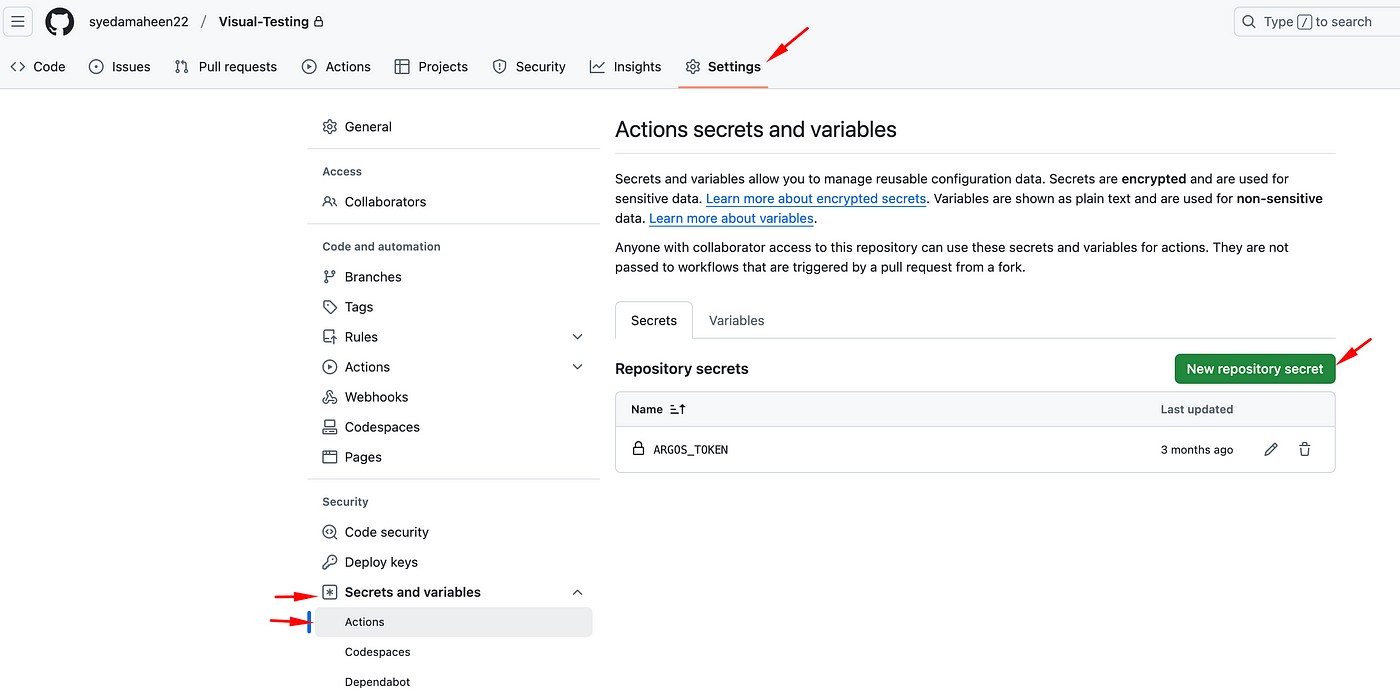Open Learn more about variables link
This screenshot has width=1400, height=700.
click(732, 218)
